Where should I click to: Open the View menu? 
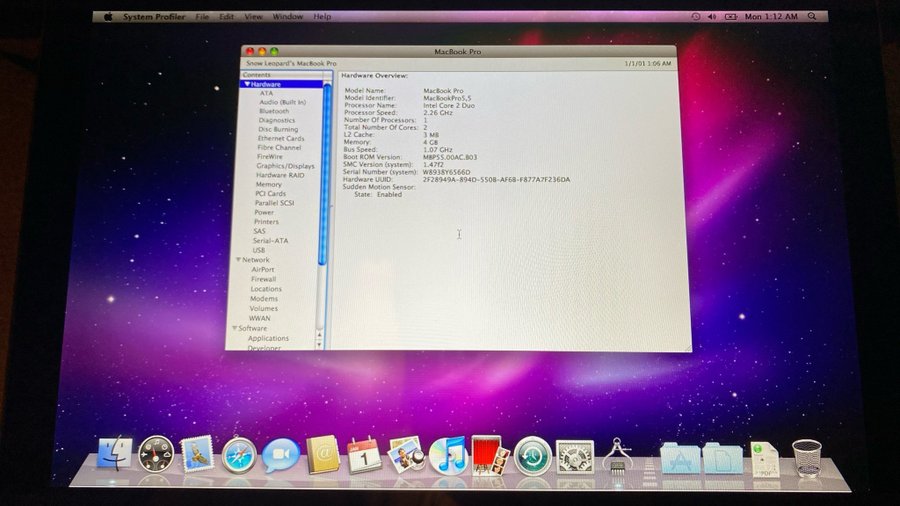(x=254, y=17)
